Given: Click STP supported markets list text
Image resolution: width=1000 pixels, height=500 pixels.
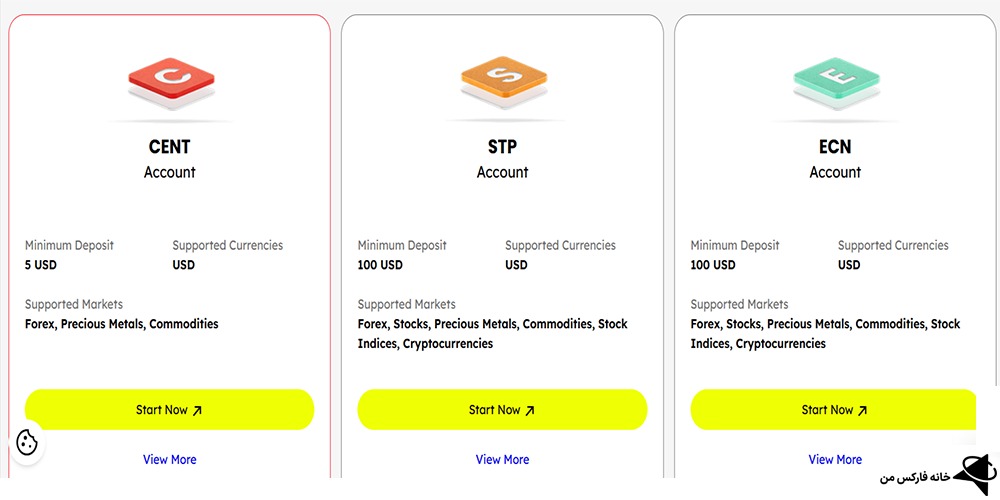Looking at the screenshot, I should [x=492, y=334].
